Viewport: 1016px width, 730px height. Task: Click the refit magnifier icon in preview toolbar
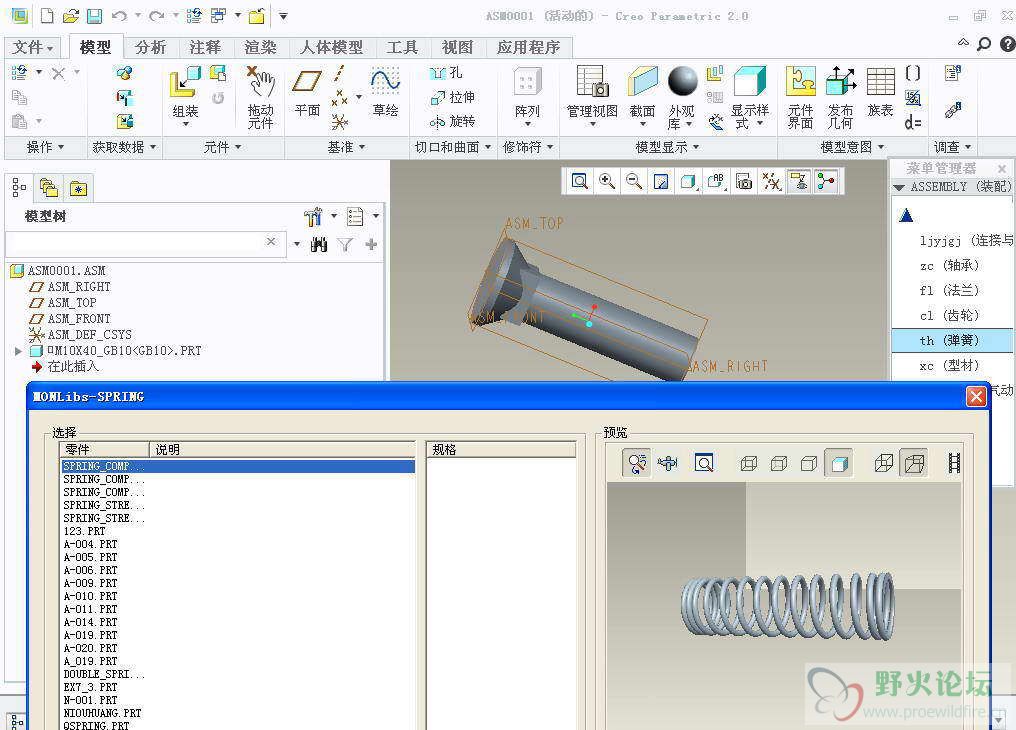[704, 463]
